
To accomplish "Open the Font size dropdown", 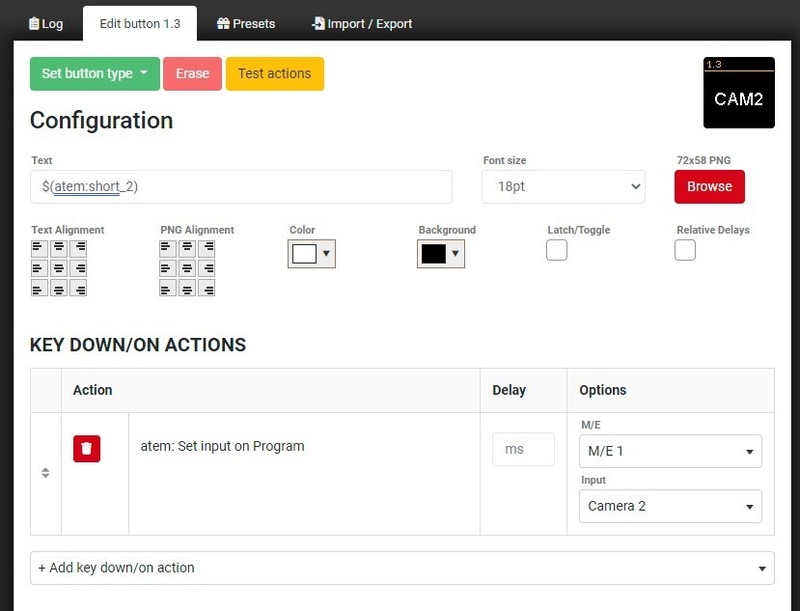I will (563, 187).
